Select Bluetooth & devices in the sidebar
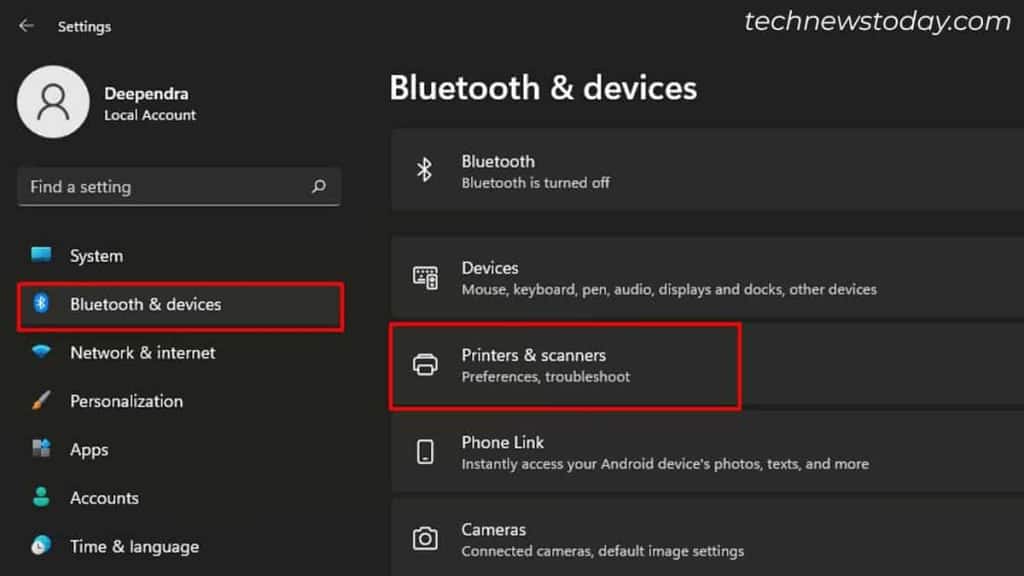 coord(143,304)
